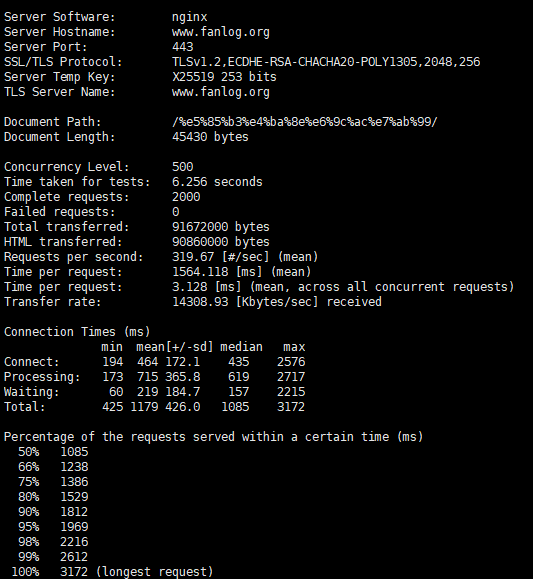Click the 99% percentile value 2612
This screenshot has width=533, height=579.
(74, 557)
